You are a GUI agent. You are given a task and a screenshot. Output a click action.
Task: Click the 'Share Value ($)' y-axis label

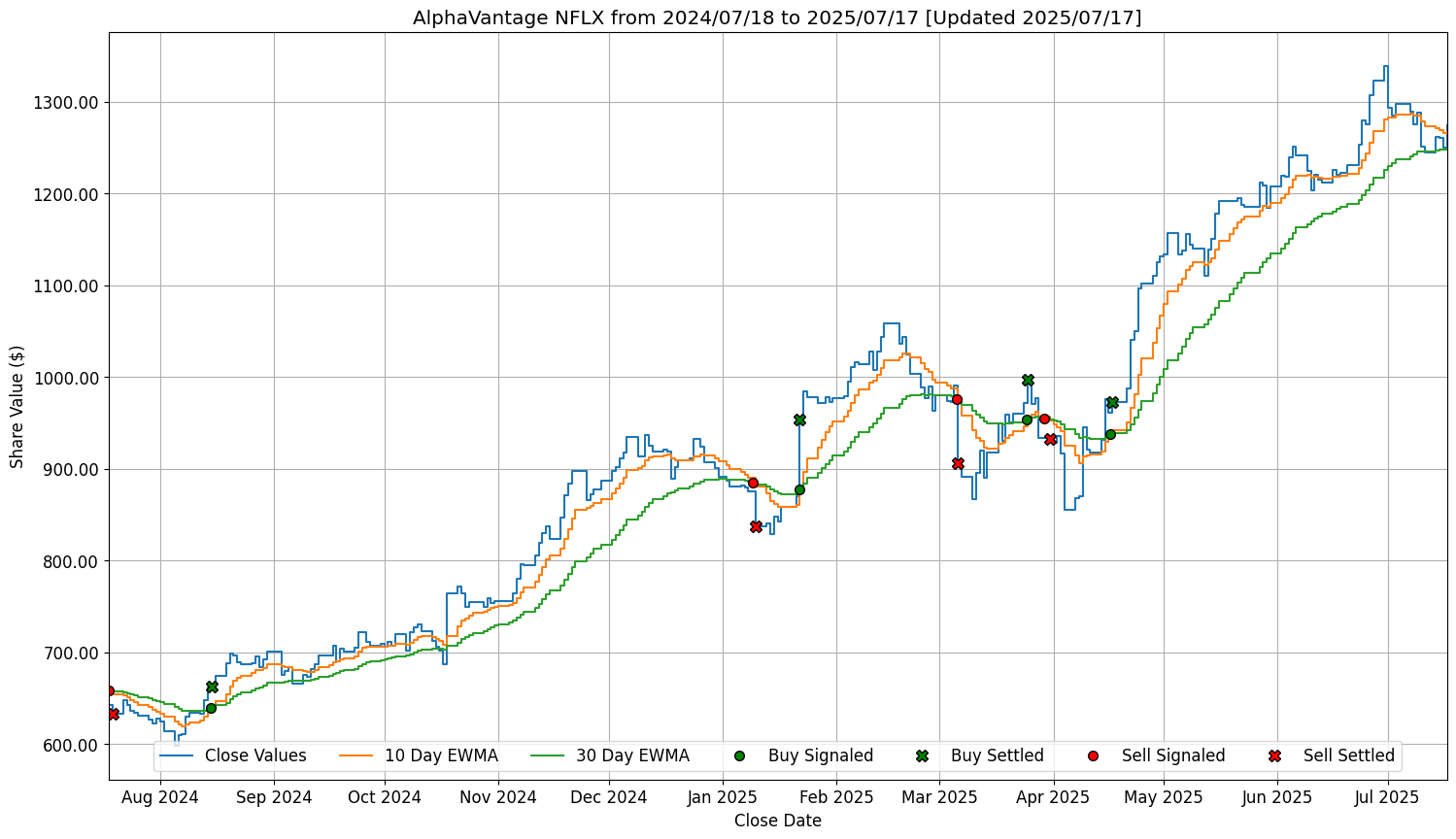[17, 406]
